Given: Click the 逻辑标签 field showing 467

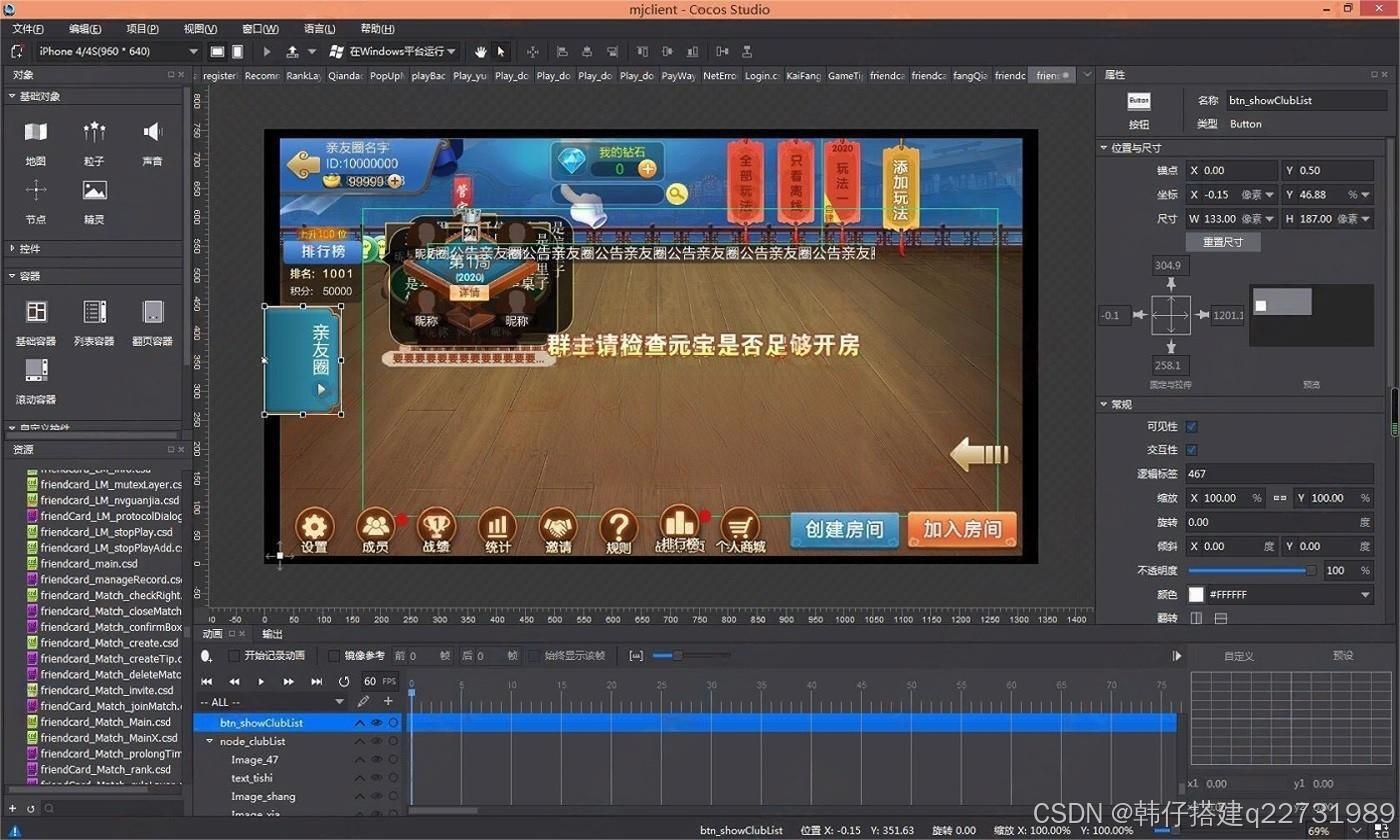Looking at the screenshot, I should pyautogui.click(x=1279, y=474).
